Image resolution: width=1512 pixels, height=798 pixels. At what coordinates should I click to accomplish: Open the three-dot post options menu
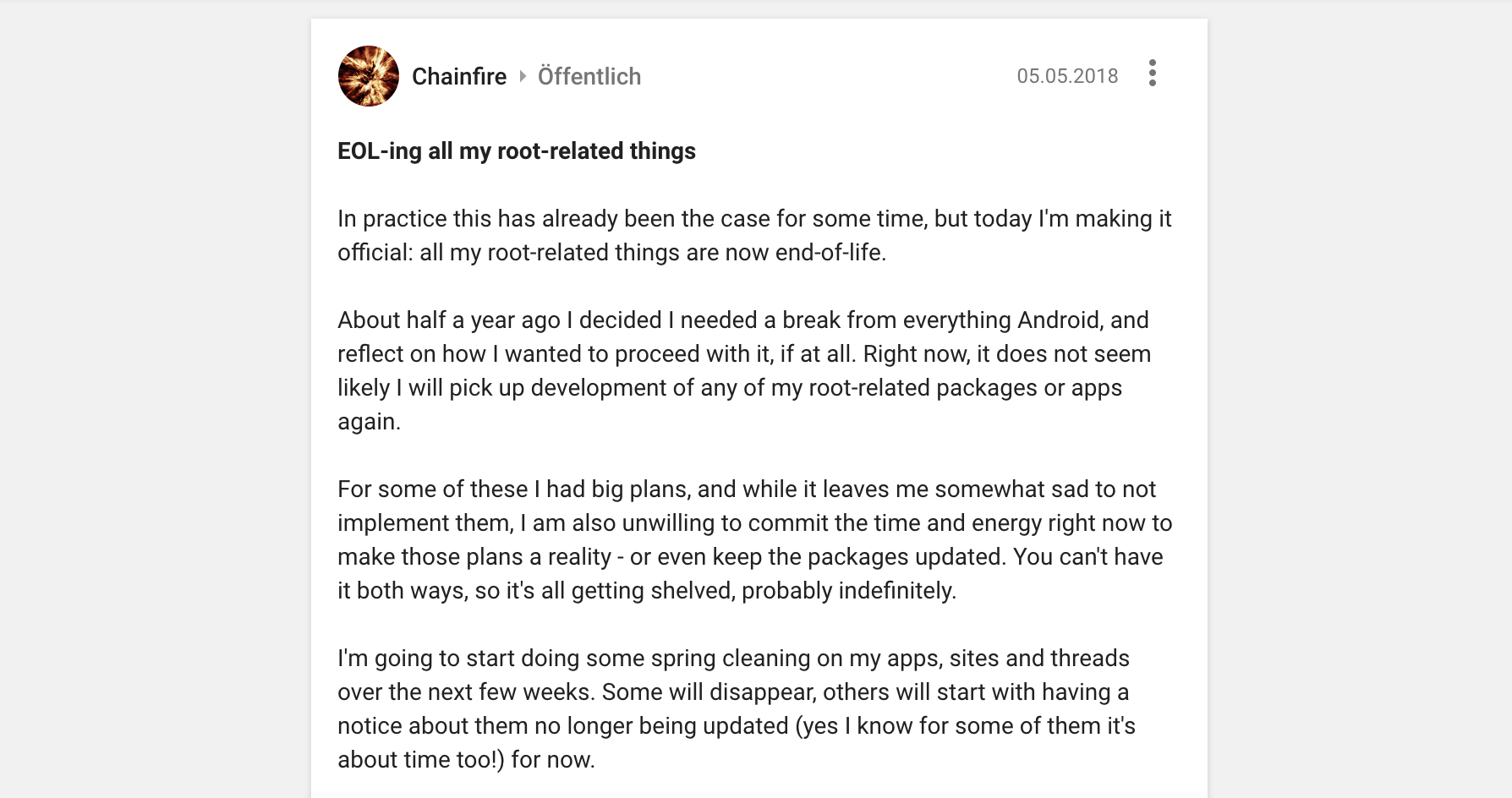tap(1152, 74)
